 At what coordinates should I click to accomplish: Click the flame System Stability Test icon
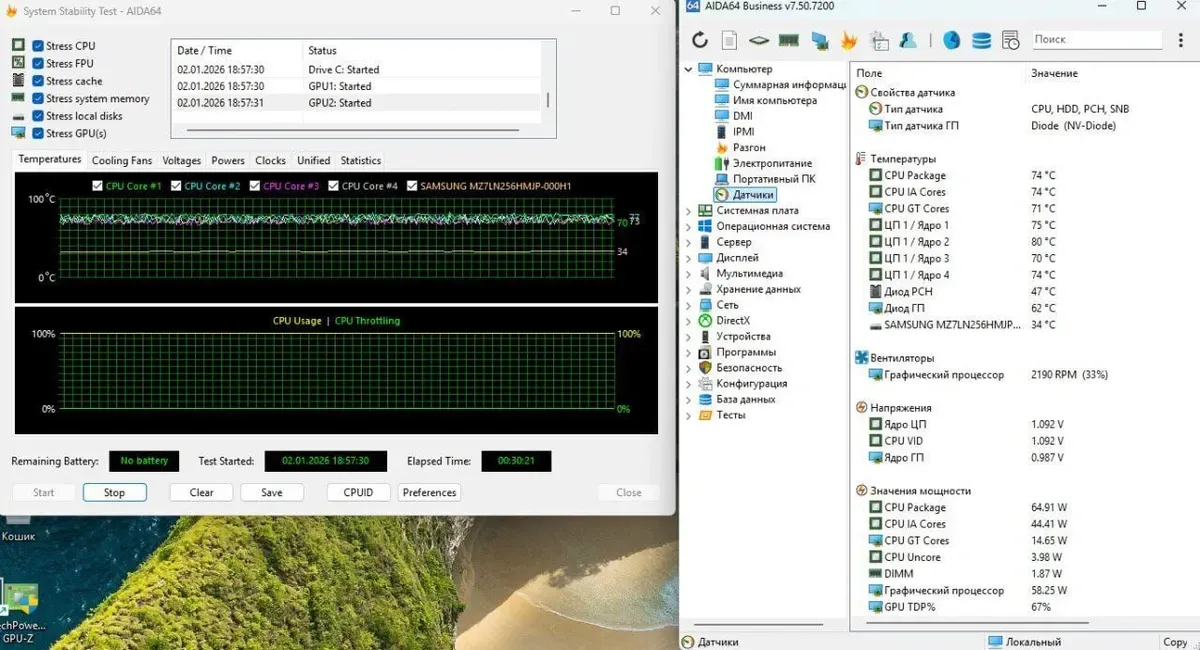(849, 40)
